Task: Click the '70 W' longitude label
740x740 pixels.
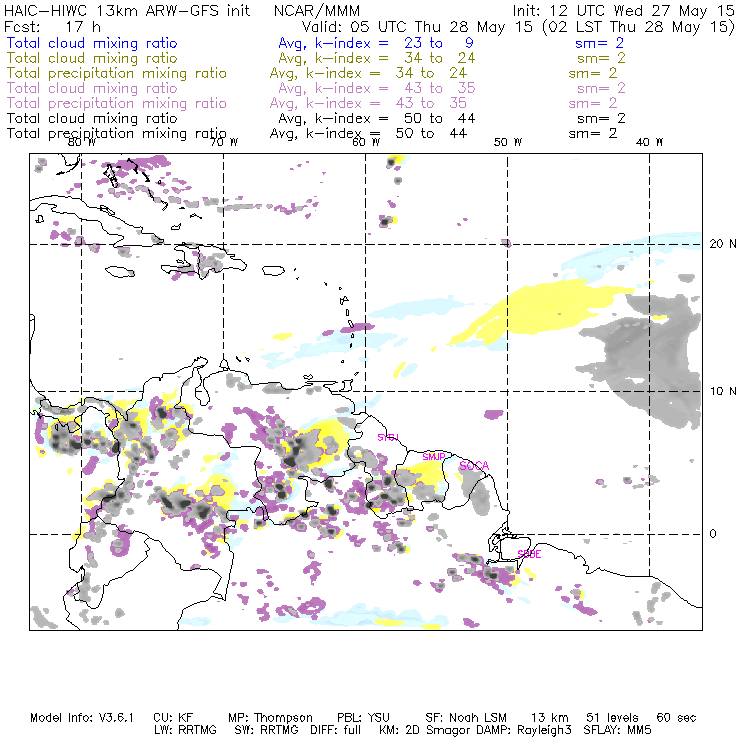Action: point(224,142)
